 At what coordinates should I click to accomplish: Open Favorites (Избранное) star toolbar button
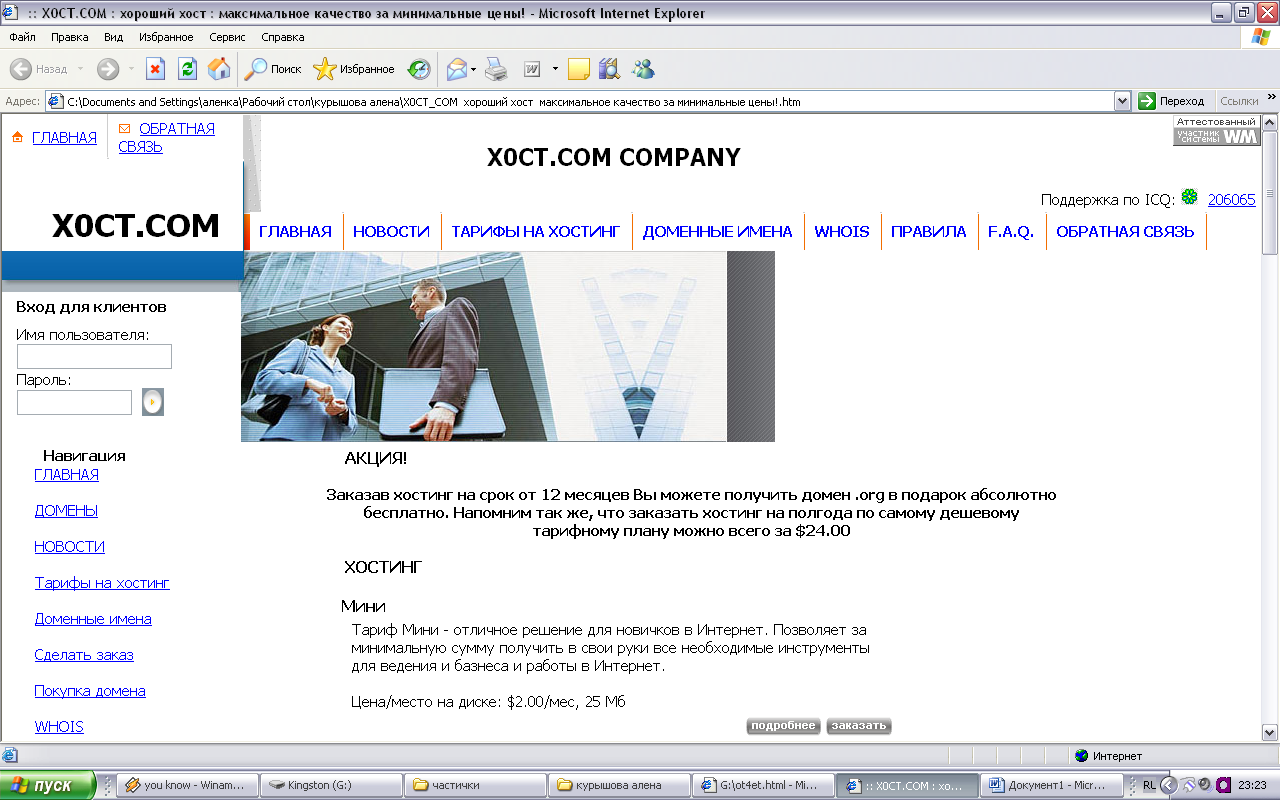pyautogui.click(x=354, y=69)
